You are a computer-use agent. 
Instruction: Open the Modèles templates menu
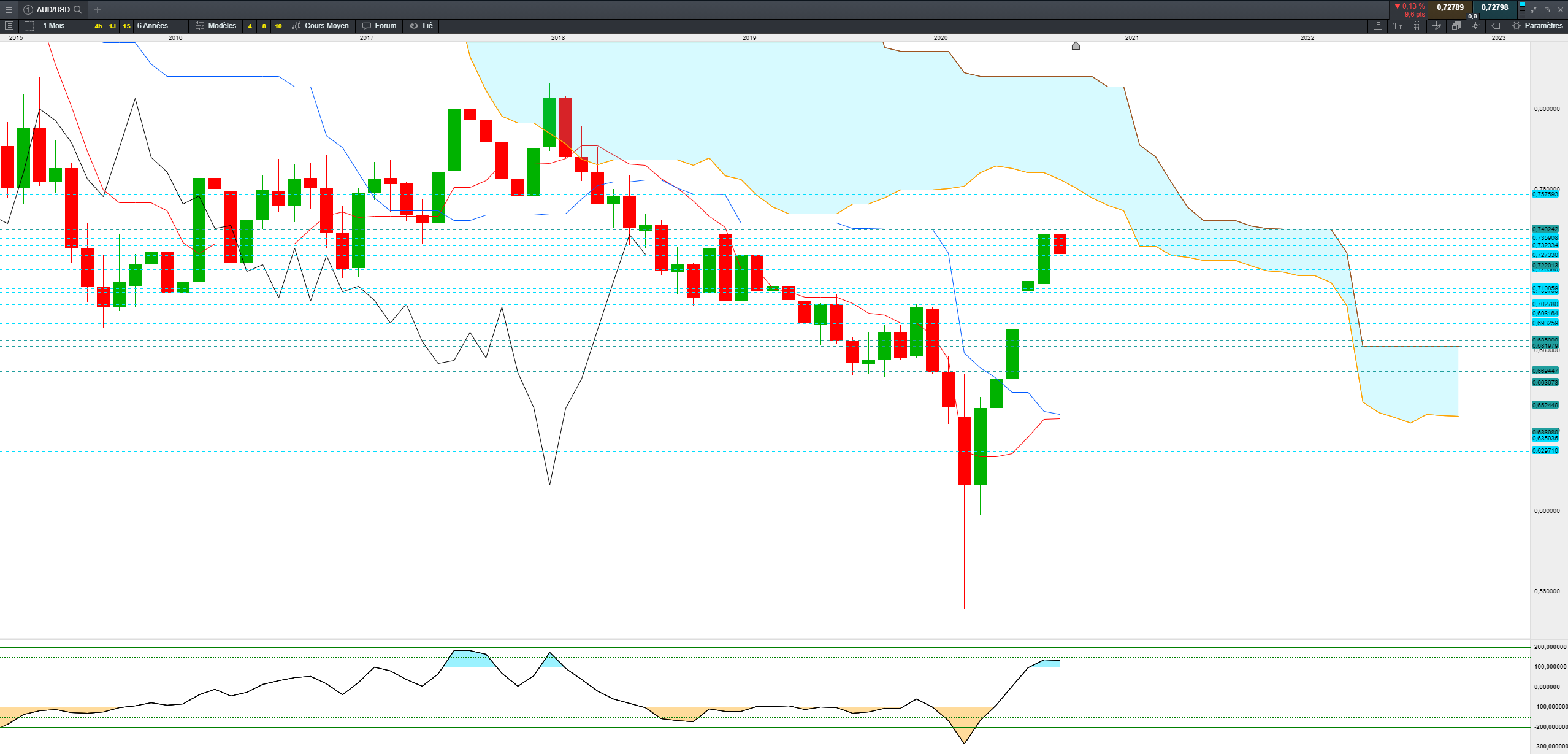pyautogui.click(x=216, y=26)
